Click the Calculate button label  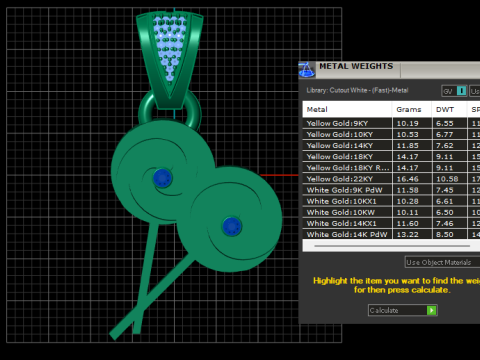pyautogui.click(x=384, y=310)
